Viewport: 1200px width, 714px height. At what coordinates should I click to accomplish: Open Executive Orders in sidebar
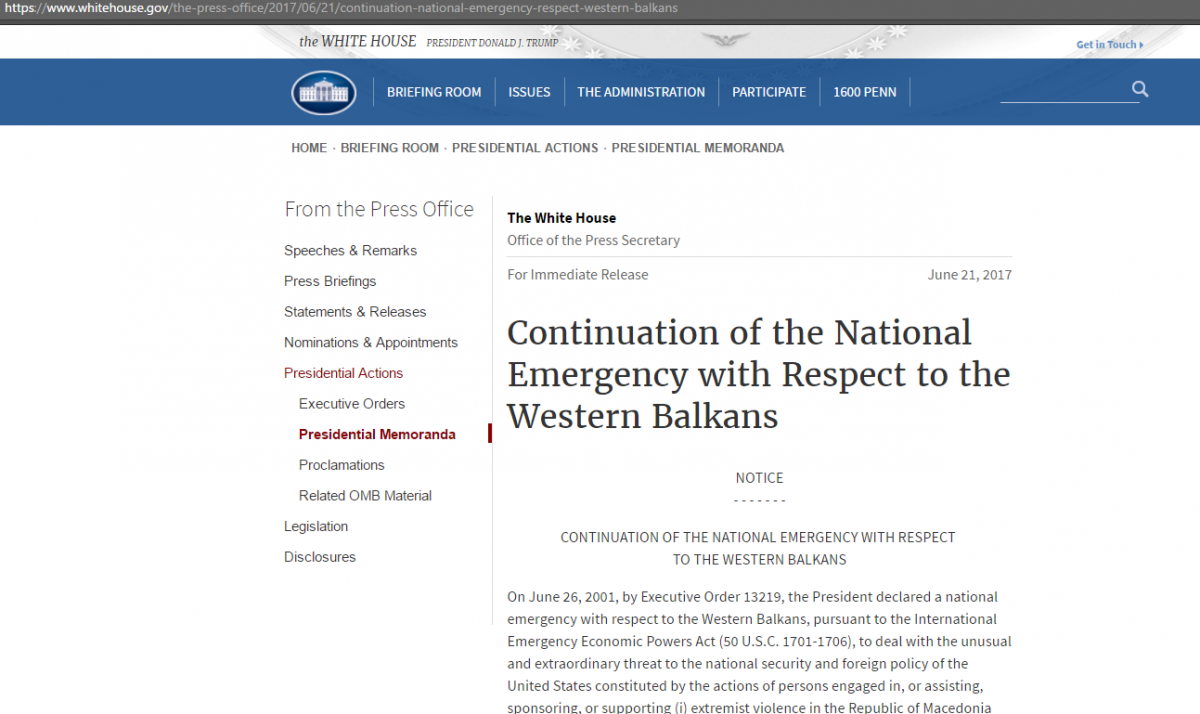[352, 404]
